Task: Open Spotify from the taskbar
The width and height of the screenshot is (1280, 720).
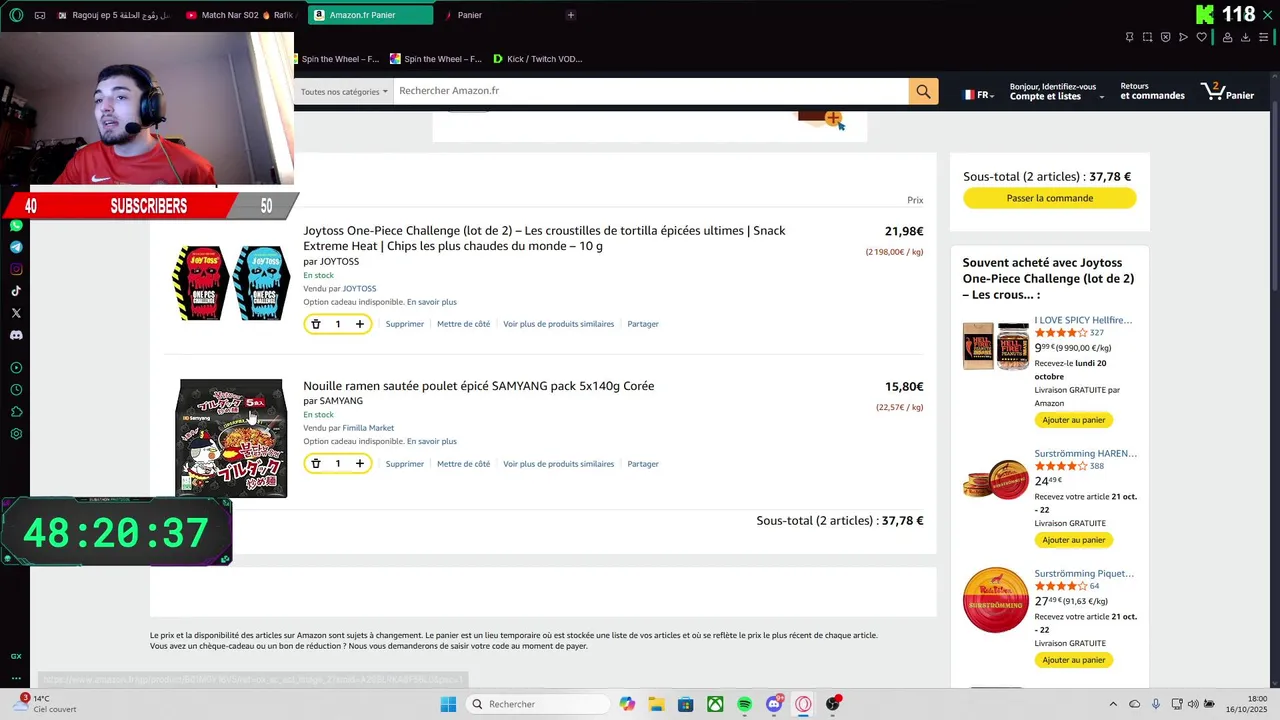Action: pyautogui.click(x=745, y=704)
